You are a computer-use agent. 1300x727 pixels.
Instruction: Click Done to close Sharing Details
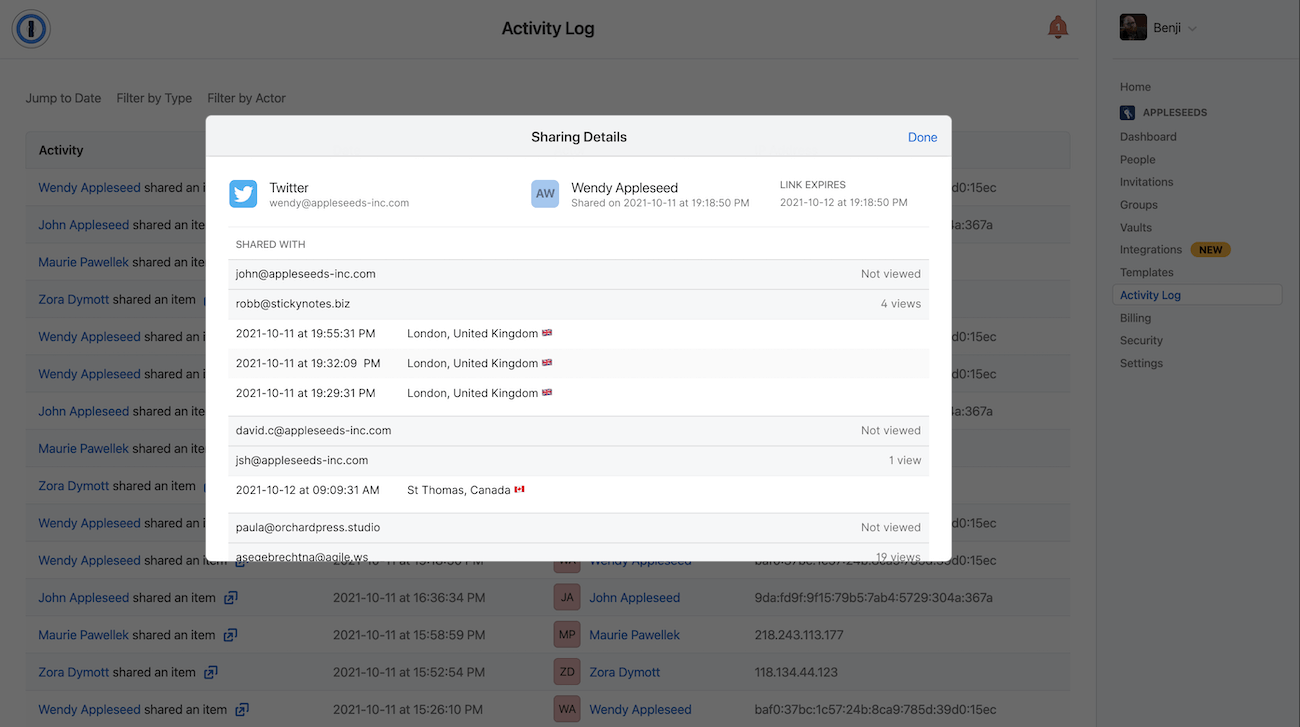(x=921, y=137)
